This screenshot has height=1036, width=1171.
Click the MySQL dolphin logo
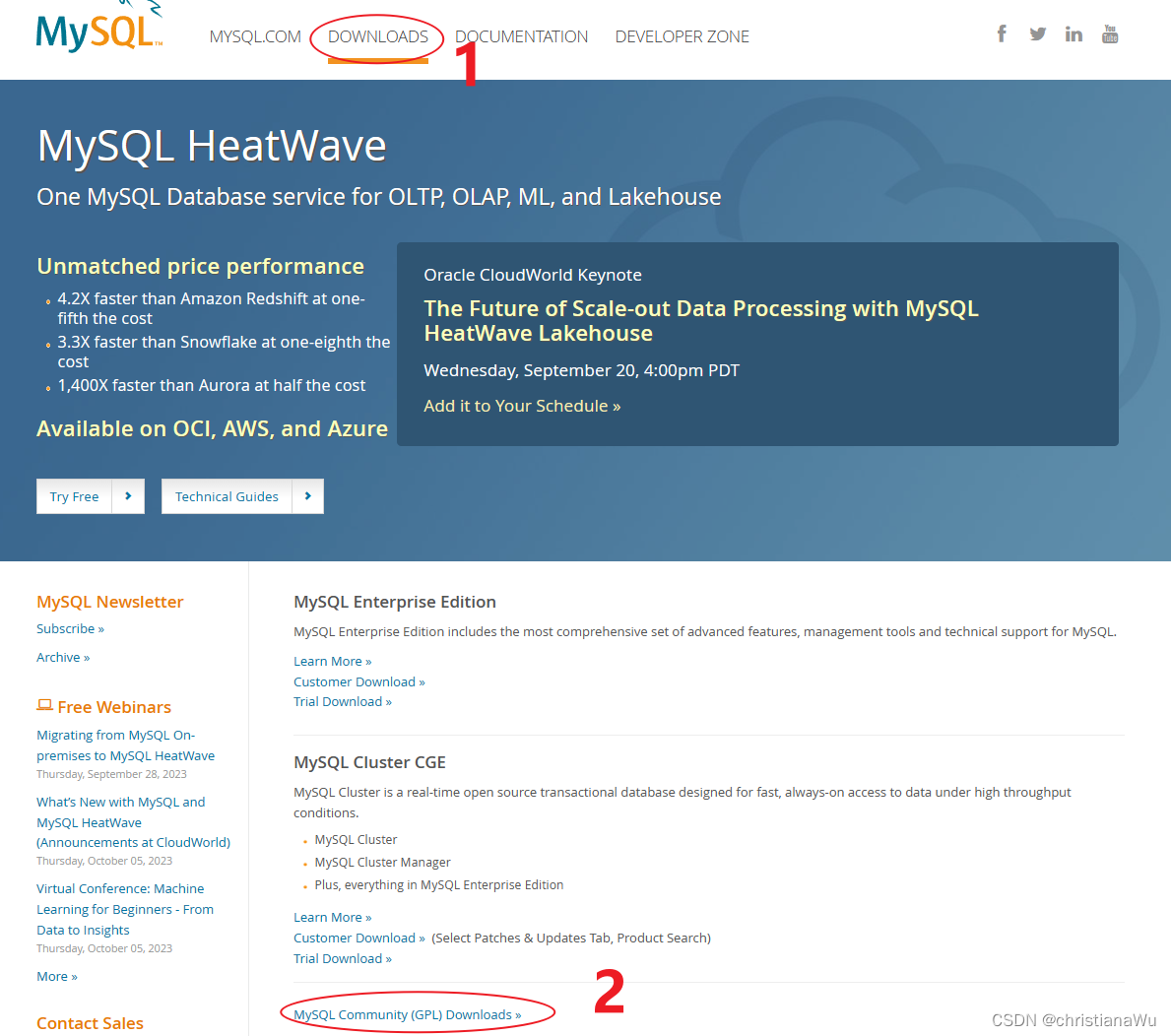tap(98, 29)
